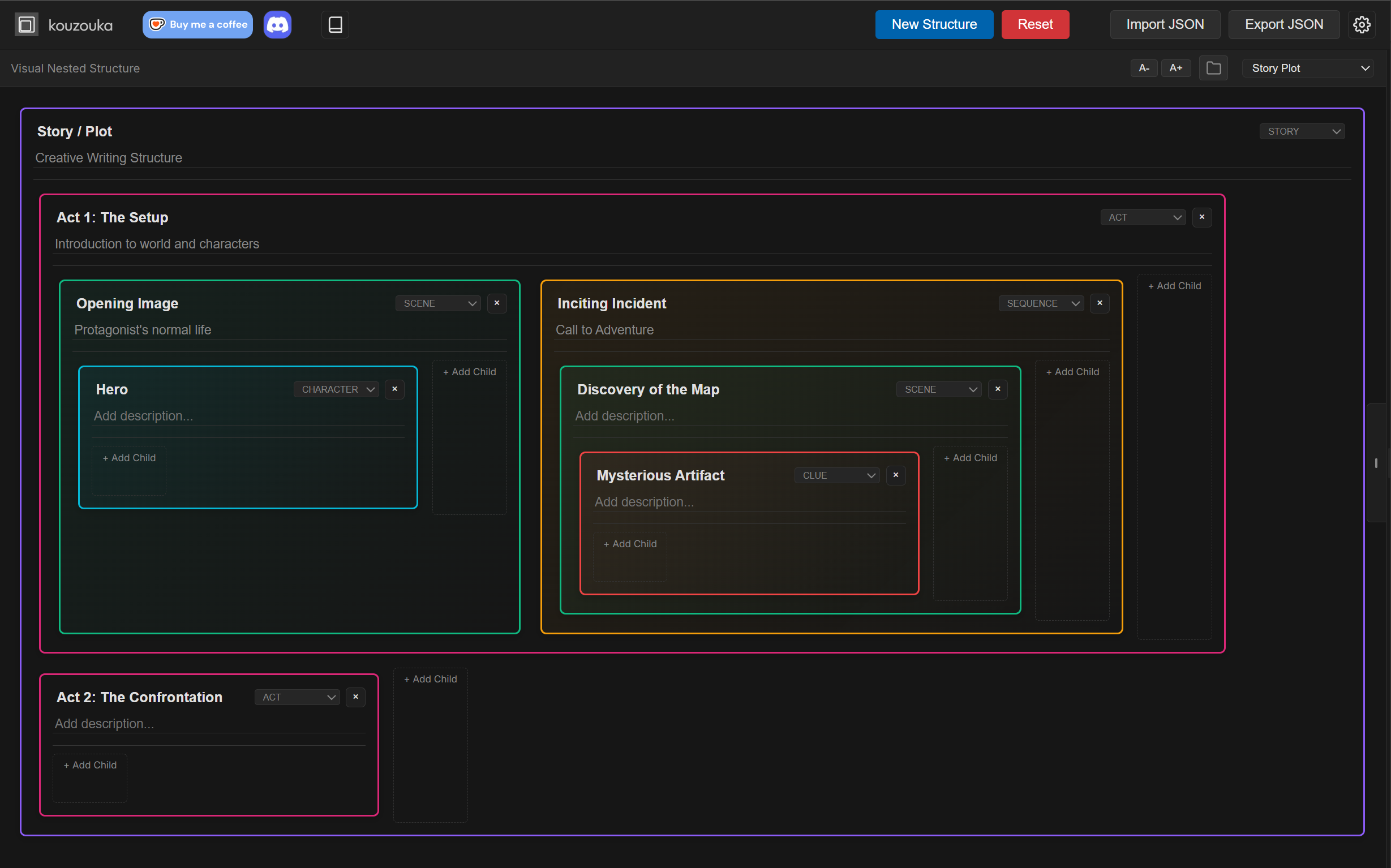Open the reader/book view icon in toolbar
The width and height of the screenshot is (1391, 868).
coord(334,24)
